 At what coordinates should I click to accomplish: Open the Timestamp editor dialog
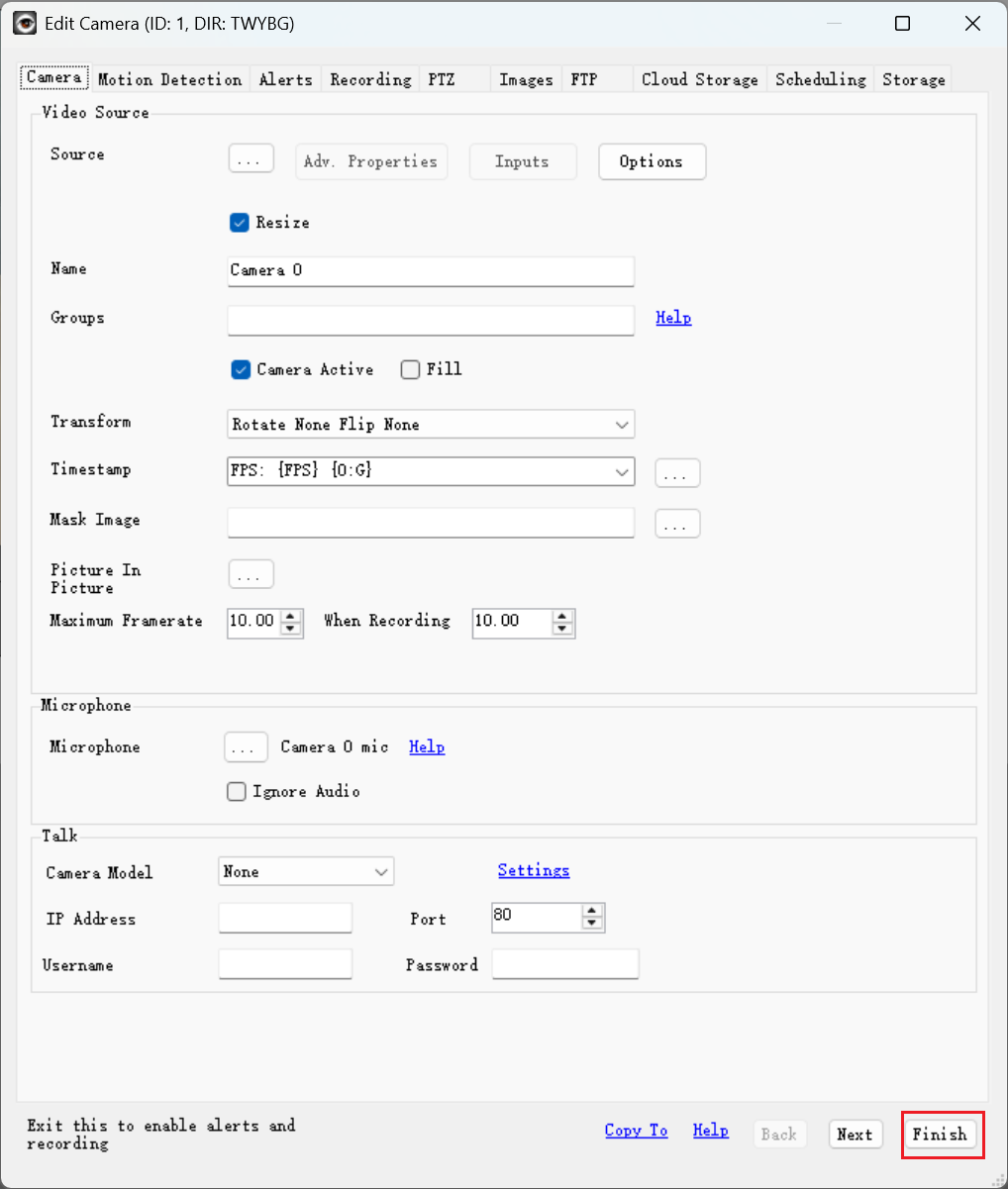coord(677,472)
